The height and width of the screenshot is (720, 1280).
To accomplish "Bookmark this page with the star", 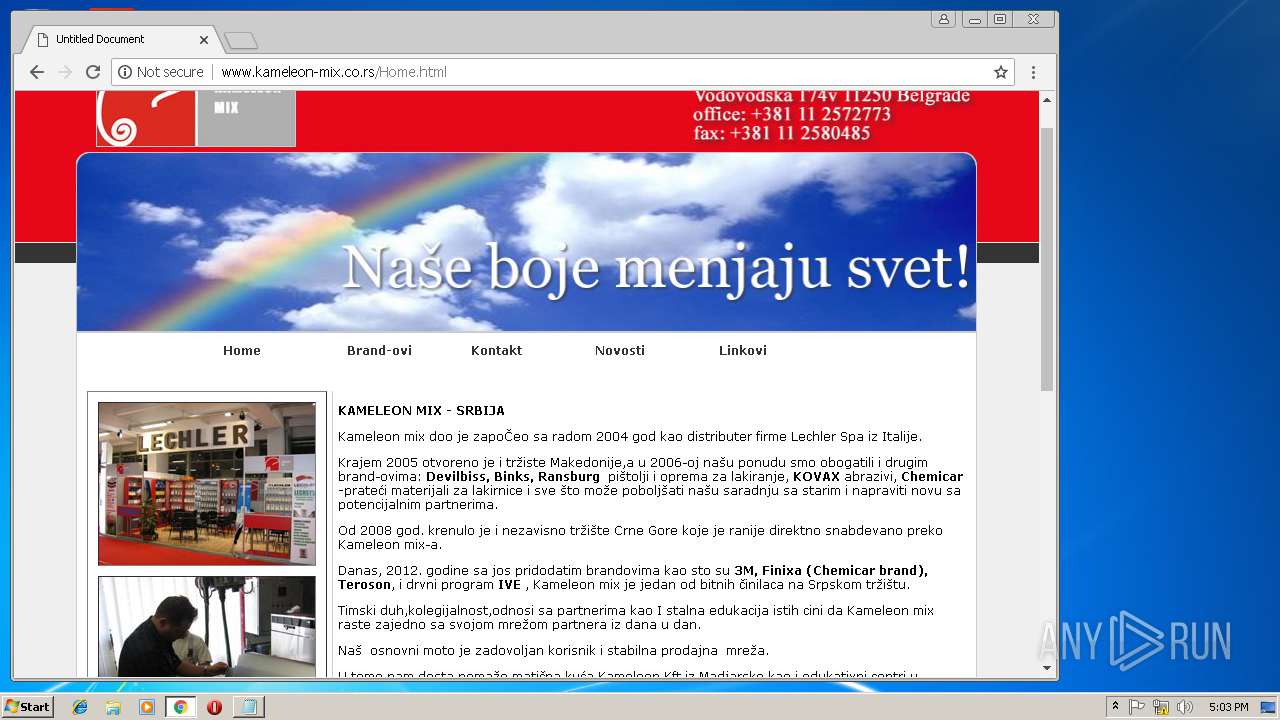I will [x=1000, y=72].
